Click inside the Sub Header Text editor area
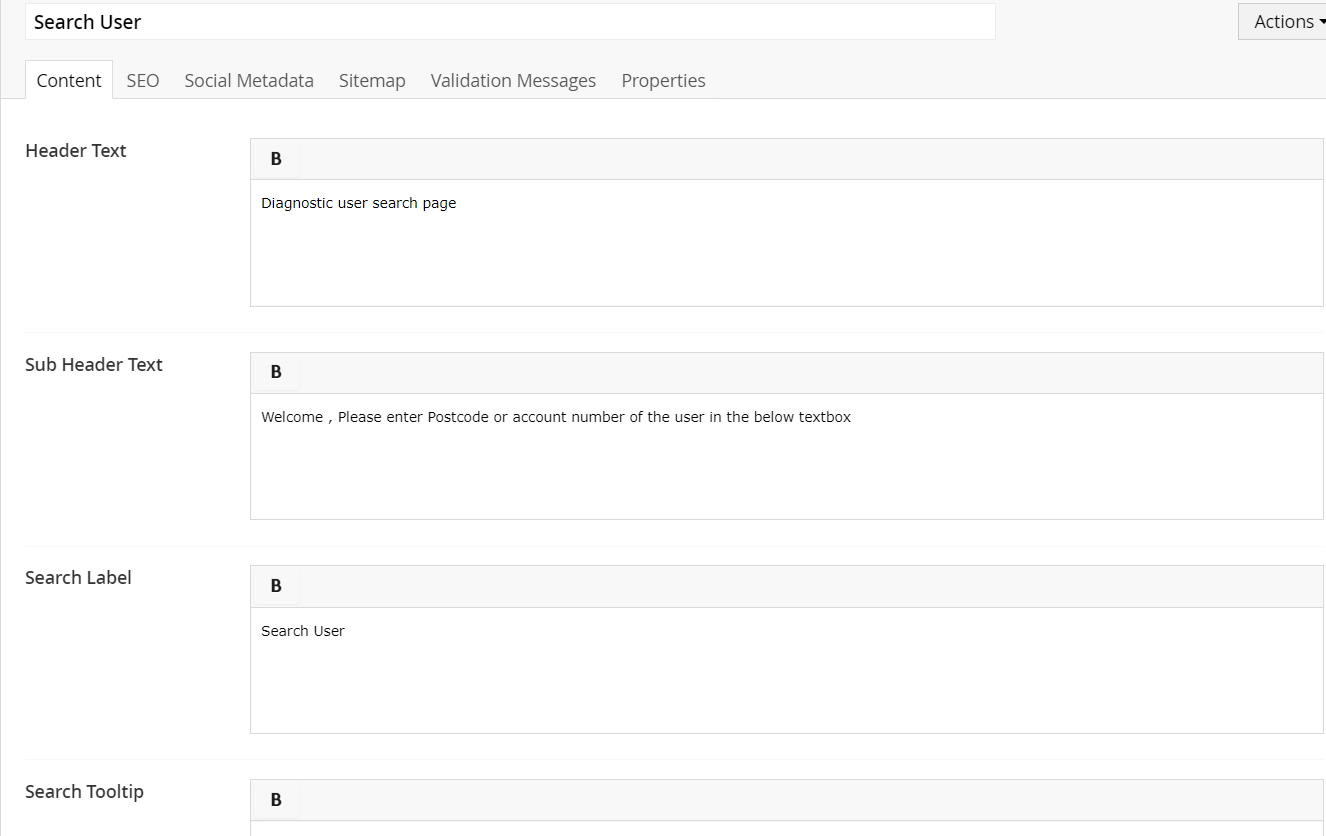 click(786, 456)
